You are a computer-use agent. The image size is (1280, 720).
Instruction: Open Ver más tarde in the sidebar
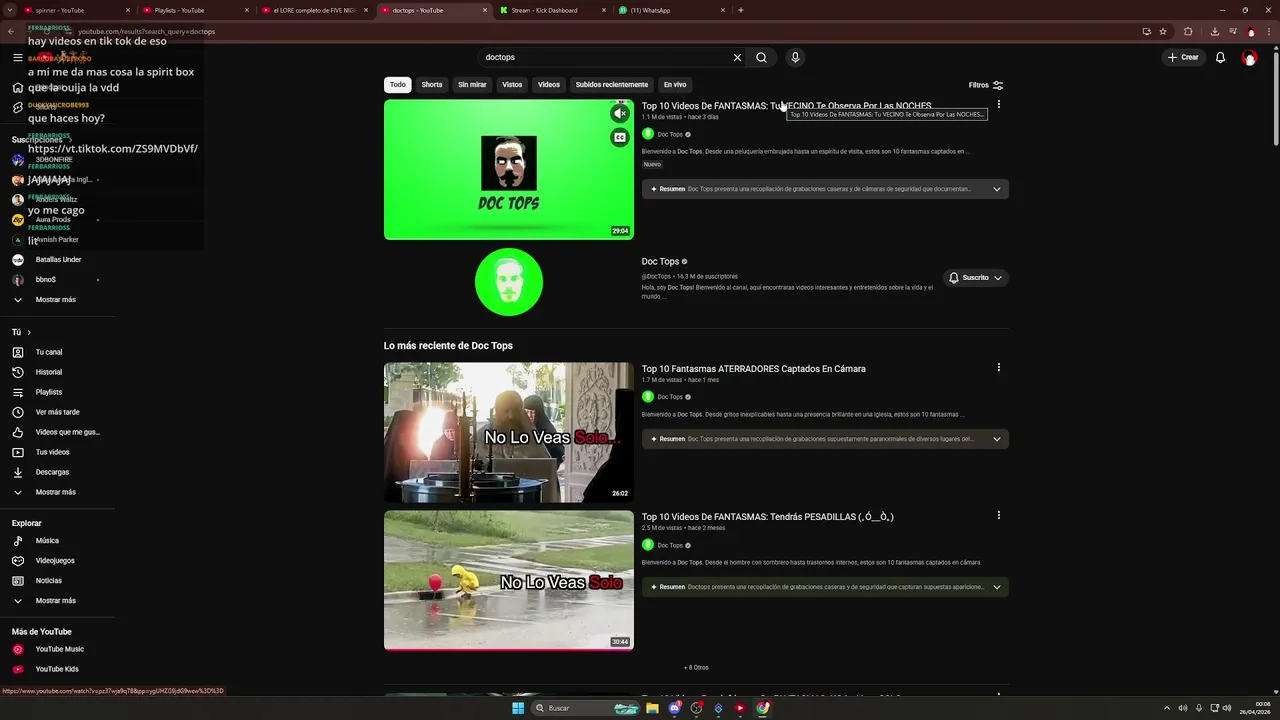pyautogui.click(x=58, y=412)
